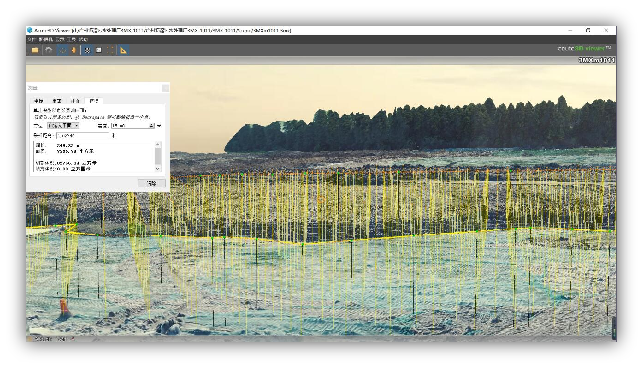The width and height of the screenshot is (644, 369).
Task: Click the curved-arrow reset view icon in toolbar
Action: point(49,50)
